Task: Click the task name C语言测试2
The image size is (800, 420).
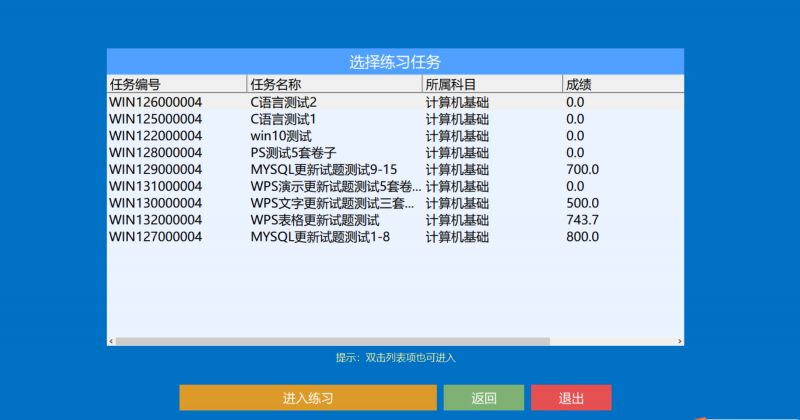Action: coord(283,102)
